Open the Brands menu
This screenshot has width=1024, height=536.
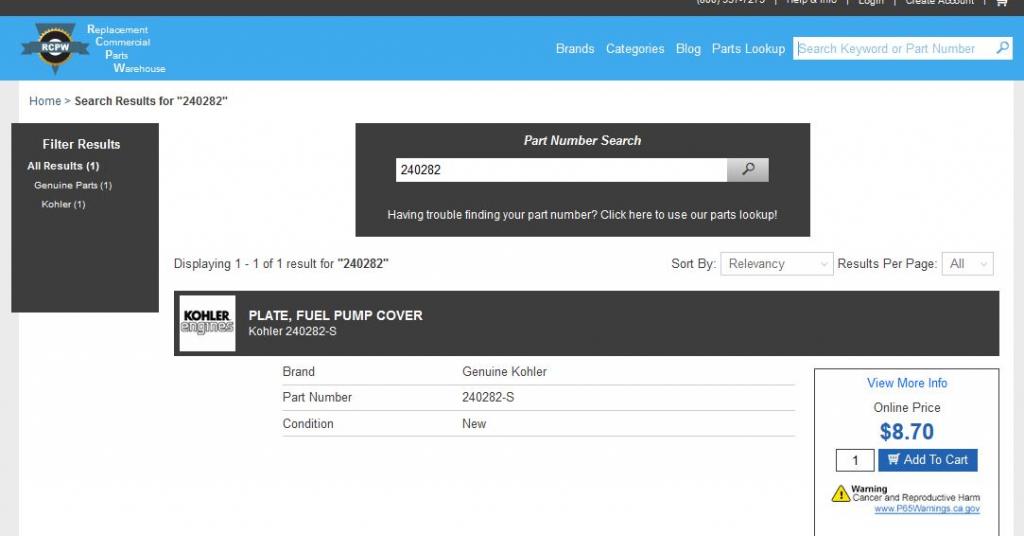(575, 49)
